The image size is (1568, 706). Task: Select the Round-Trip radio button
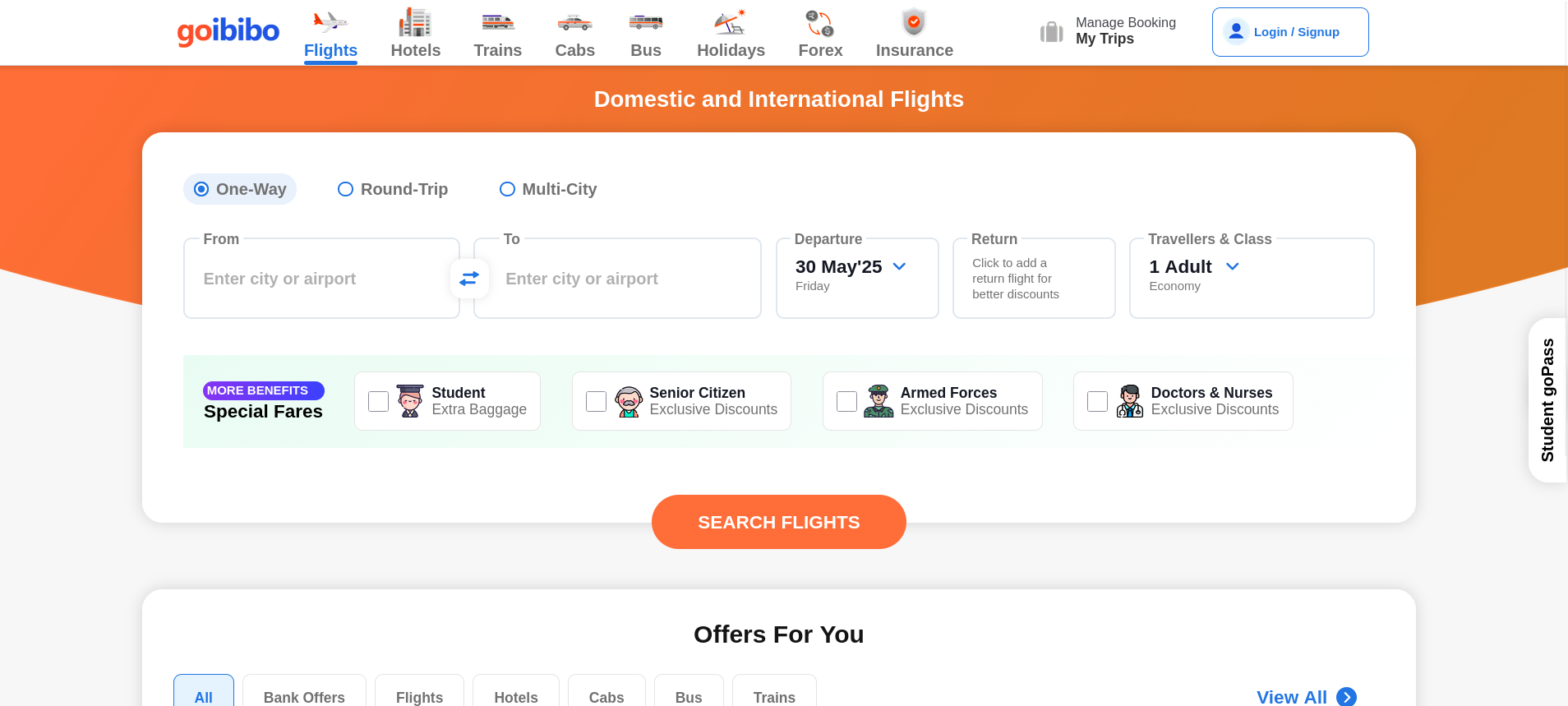[345, 189]
